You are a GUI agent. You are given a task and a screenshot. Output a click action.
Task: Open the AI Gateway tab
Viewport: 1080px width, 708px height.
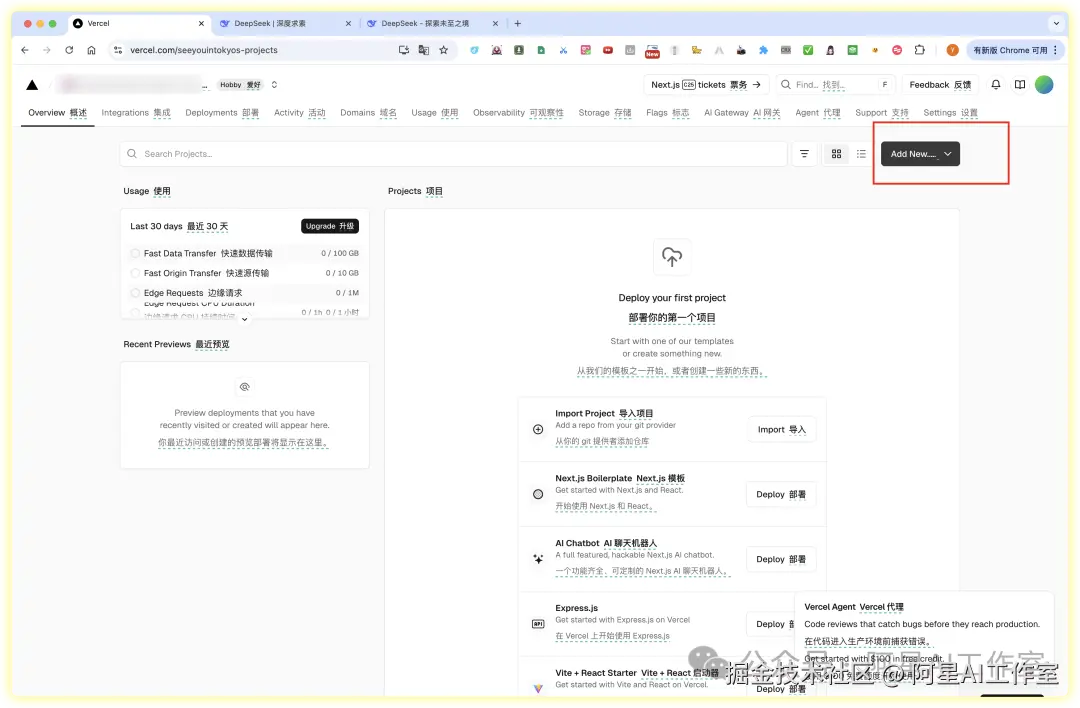tap(742, 112)
